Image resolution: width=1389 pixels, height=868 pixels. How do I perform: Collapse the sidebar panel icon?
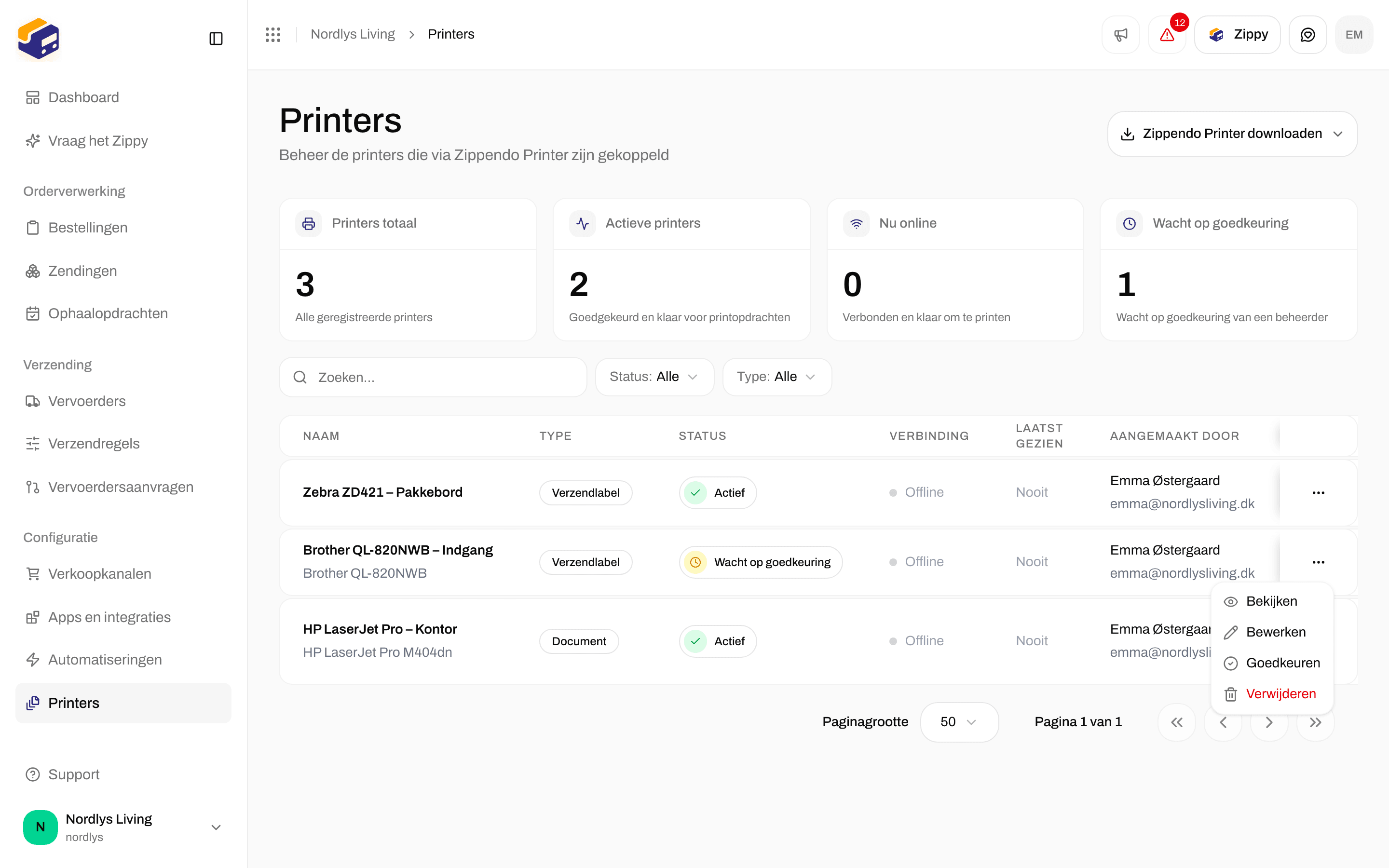(216, 39)
